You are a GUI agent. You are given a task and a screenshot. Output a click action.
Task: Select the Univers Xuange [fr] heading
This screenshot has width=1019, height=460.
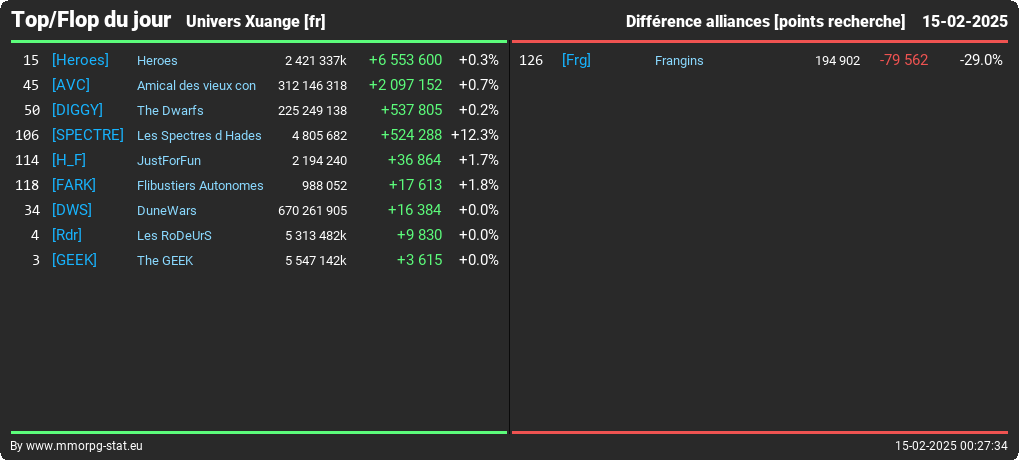pyautogui.click(x=255, y=21)
